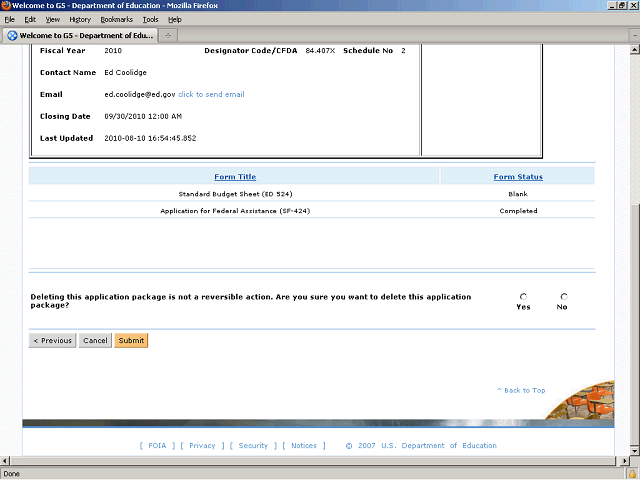
Task: Click the fiscal year value 2010
Action: coord(113,51)
